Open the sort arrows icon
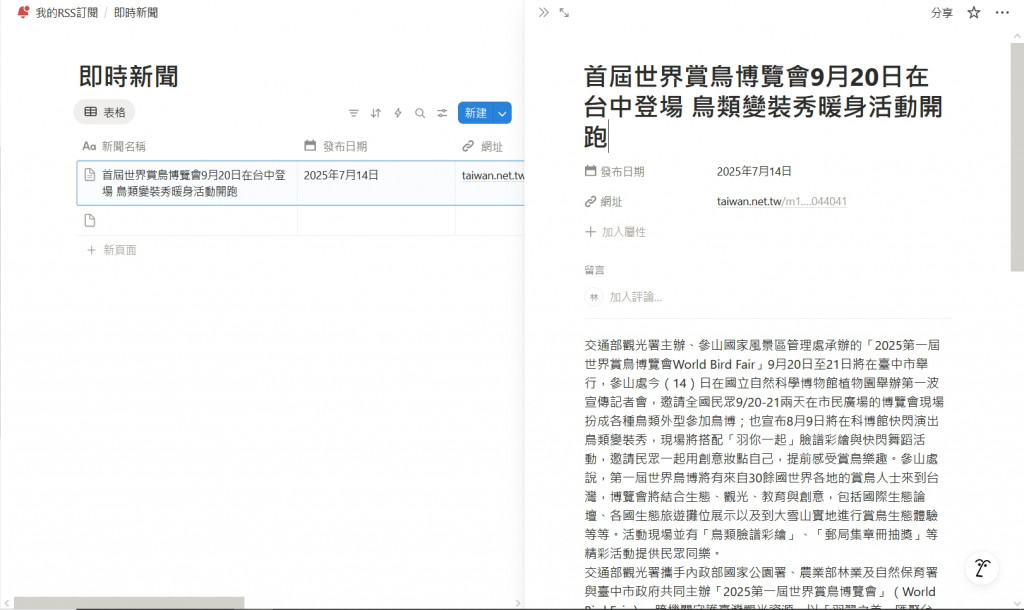Viewport: 1024px width, 610px height. point(376,113)
